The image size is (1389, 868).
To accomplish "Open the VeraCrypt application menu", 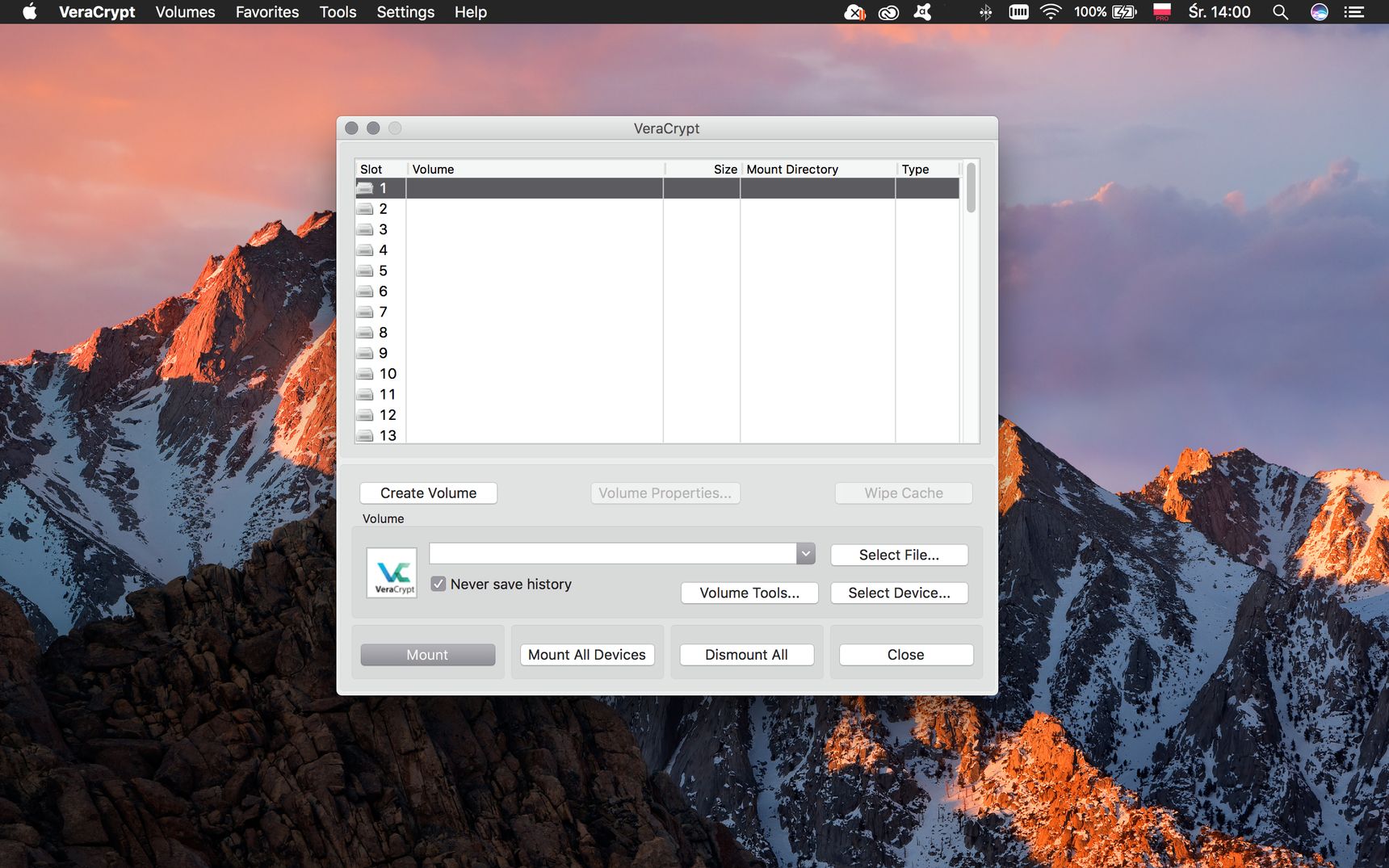I will coord(97,12).
